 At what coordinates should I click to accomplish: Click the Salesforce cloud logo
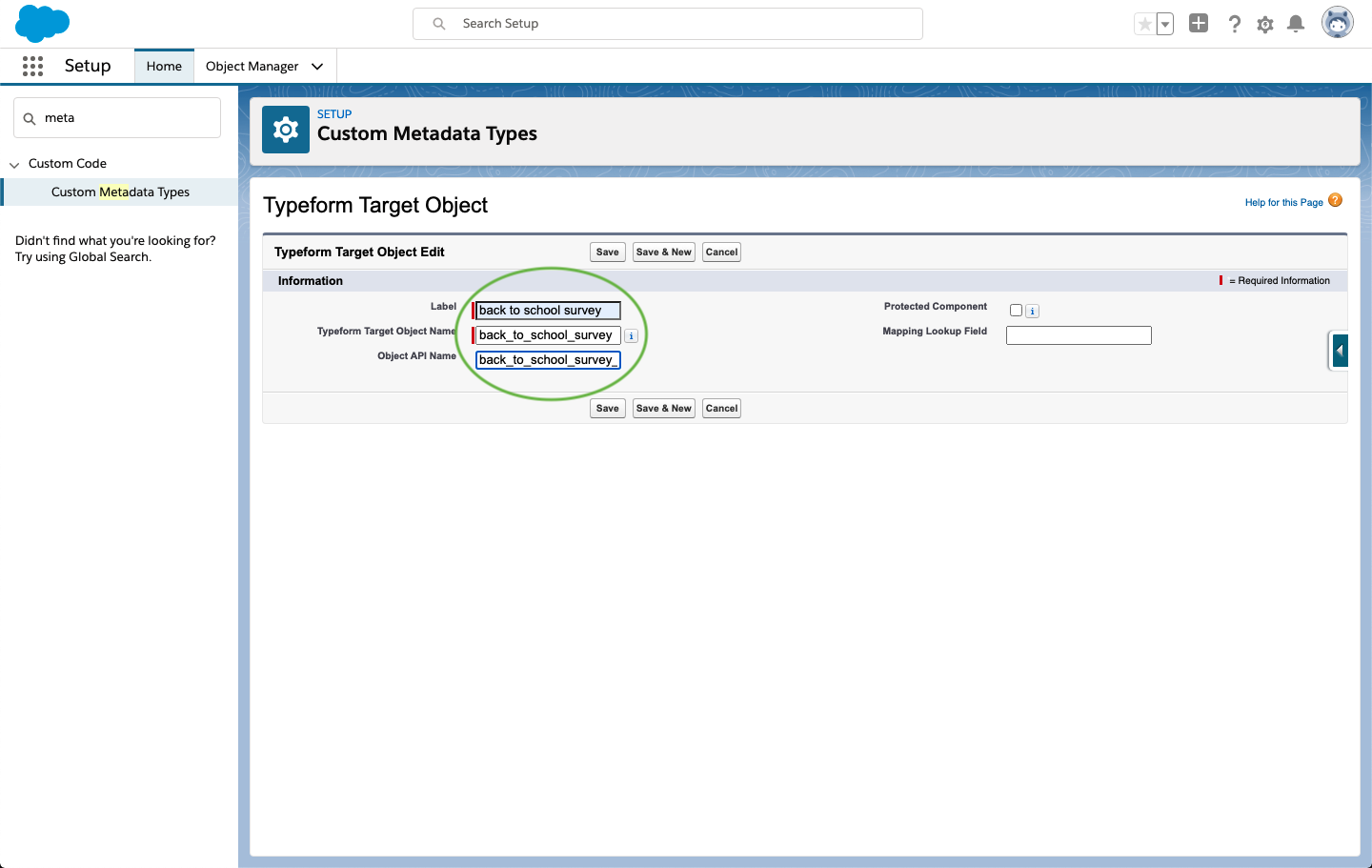pos(43,23)
